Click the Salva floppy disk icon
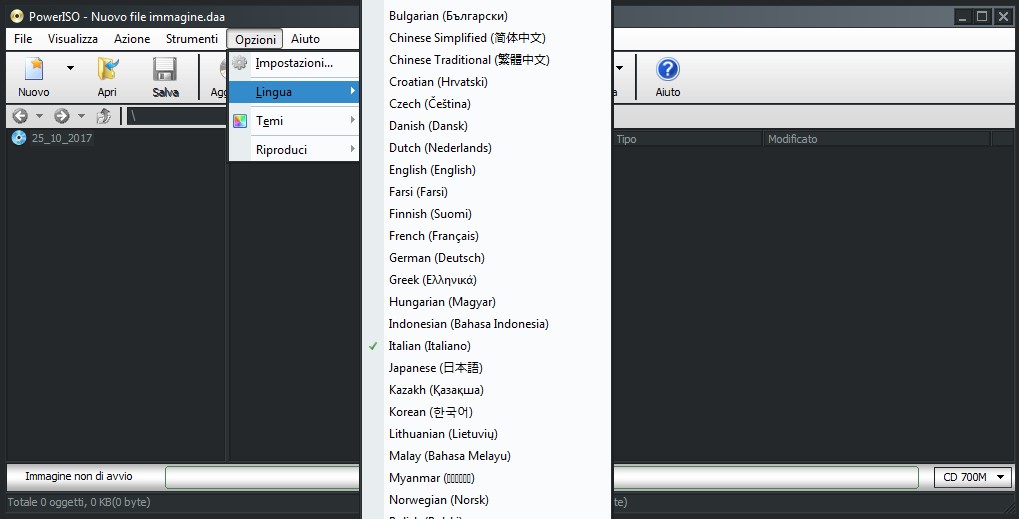This screenshot has width=1019, height=519. [x=165, y=70]
